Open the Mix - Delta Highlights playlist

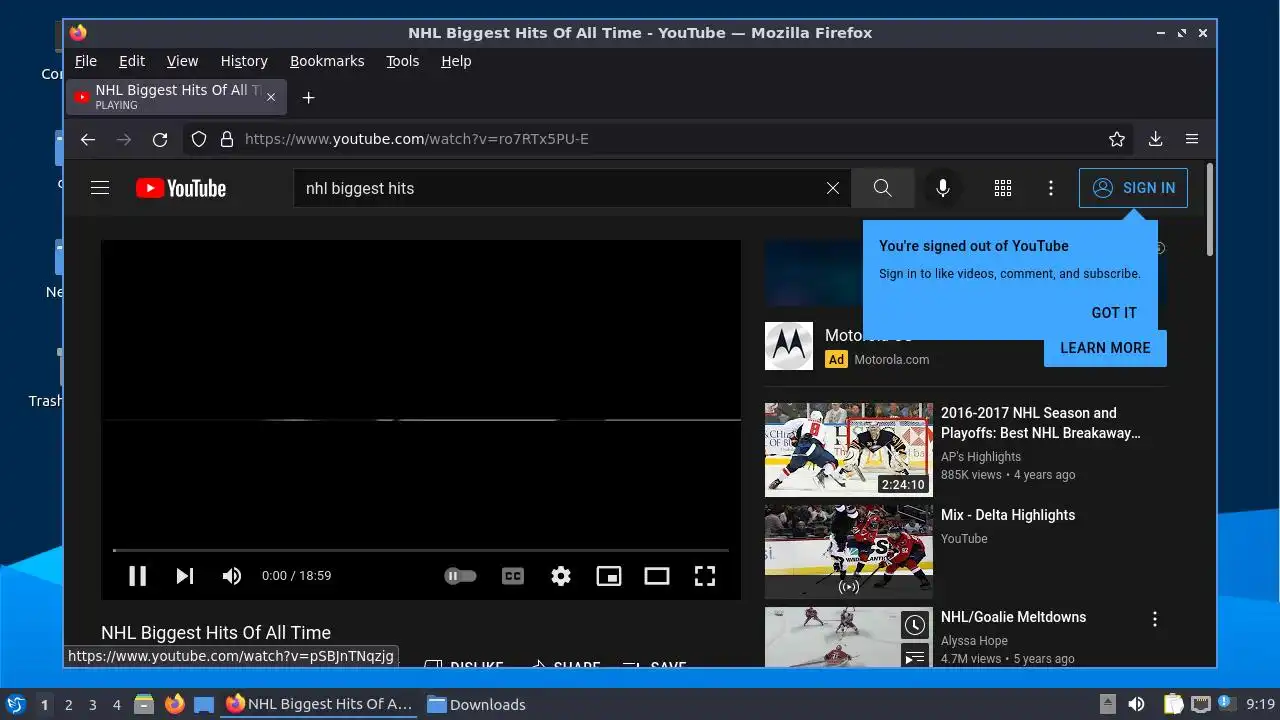pos(1008,515)
